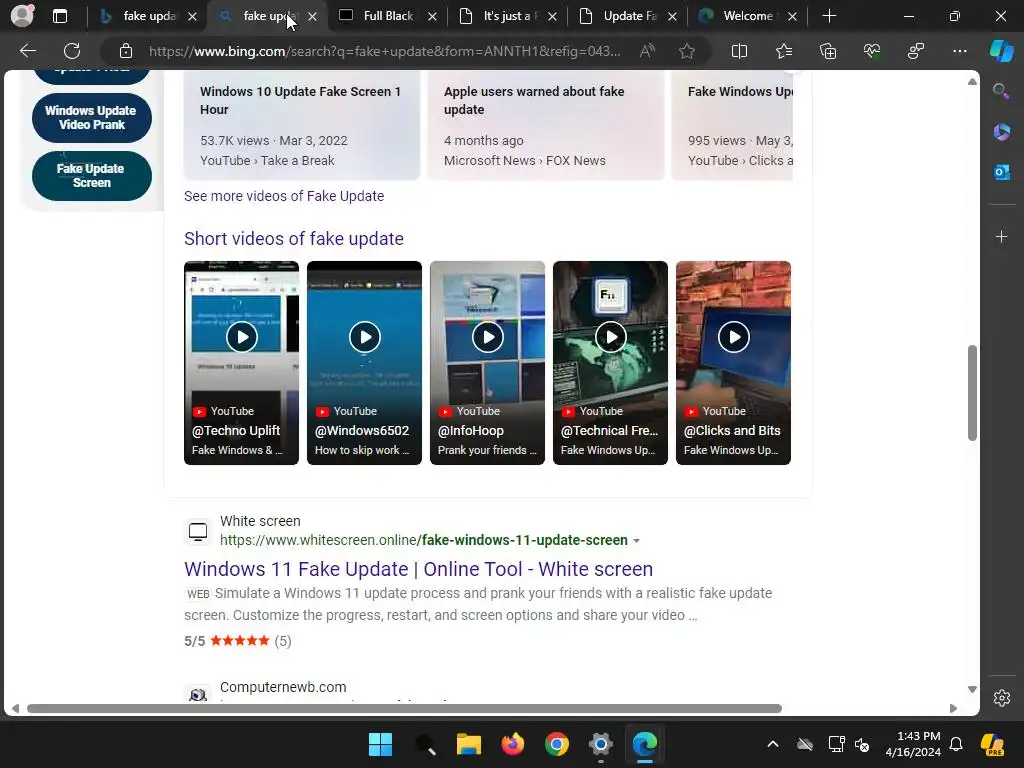View site information lock icon
Image resolution: width=1024 pixels, height=768 pixels.
126,51
